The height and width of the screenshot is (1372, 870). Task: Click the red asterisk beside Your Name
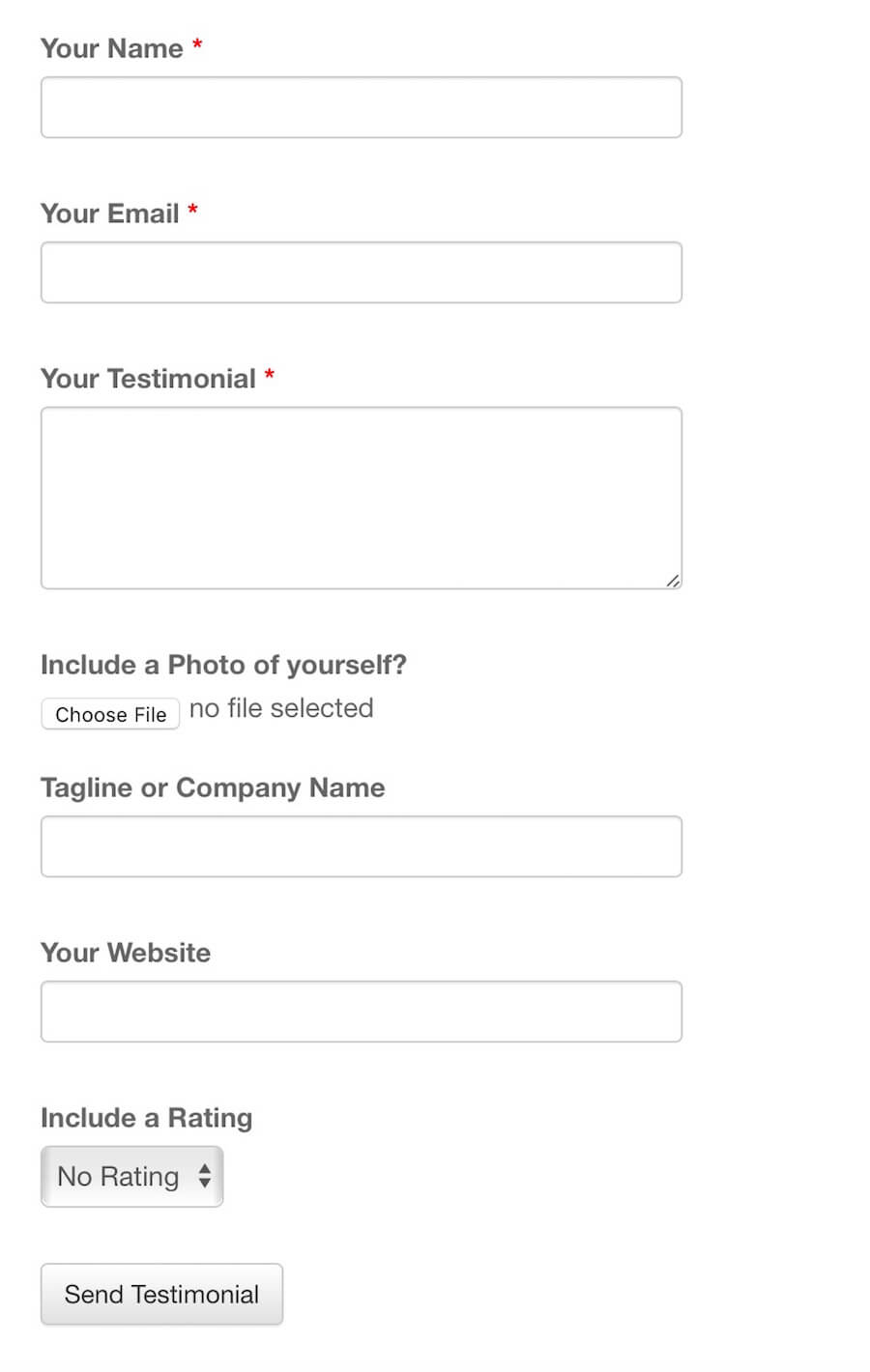pos(197,45)
